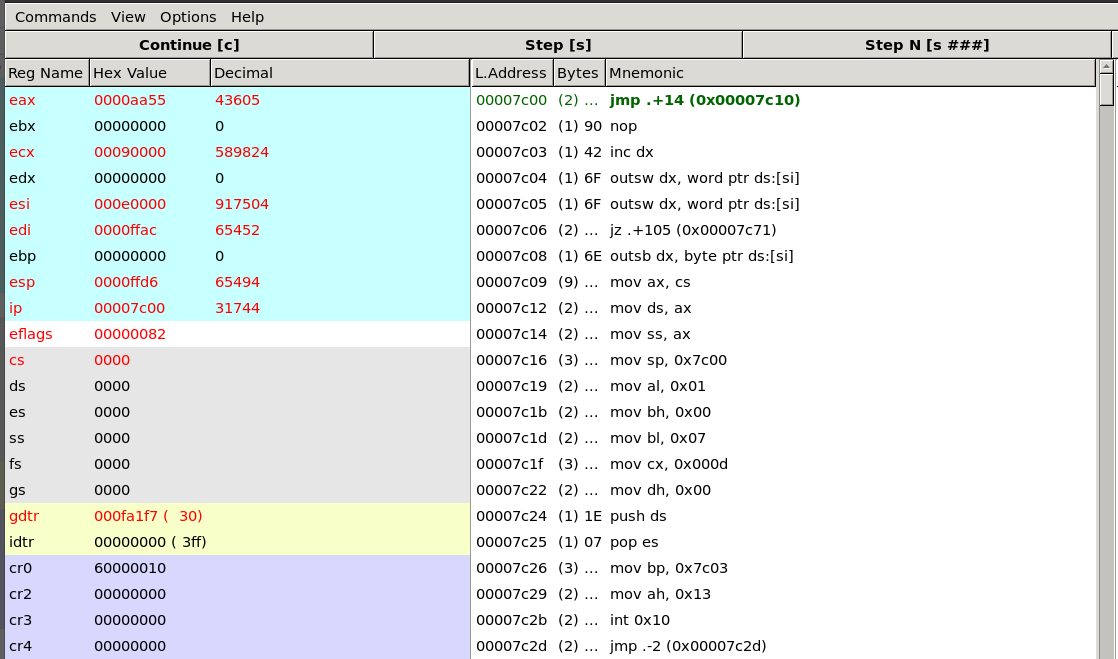Image resolution: width=1118 pixels, height=659 pixels.
Task: Click the Mnemonic column header
Action: point(851,73)
